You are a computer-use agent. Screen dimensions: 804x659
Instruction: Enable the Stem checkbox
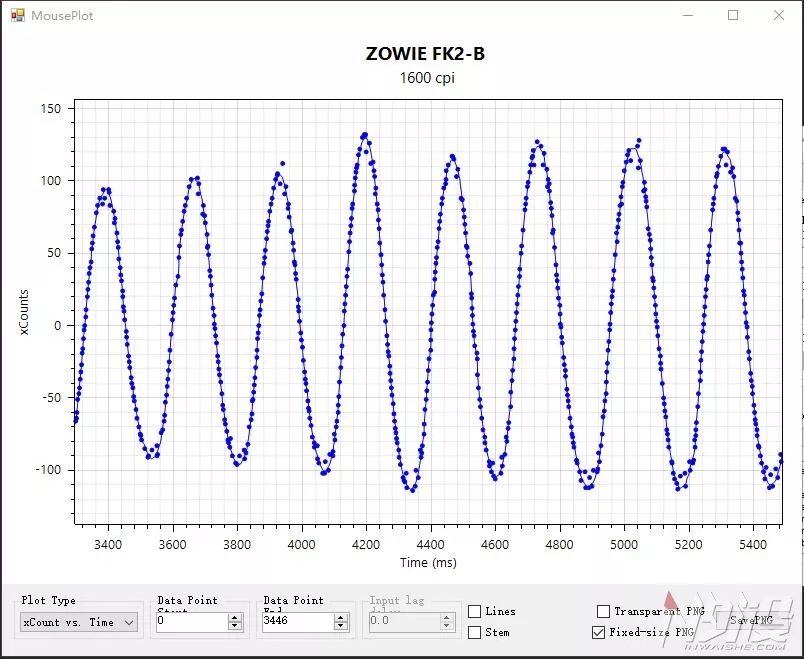pos(475,633)
